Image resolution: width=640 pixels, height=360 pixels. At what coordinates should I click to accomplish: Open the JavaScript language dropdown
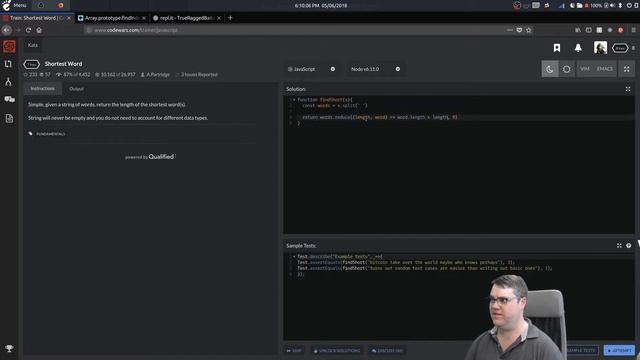pos(311,69)
